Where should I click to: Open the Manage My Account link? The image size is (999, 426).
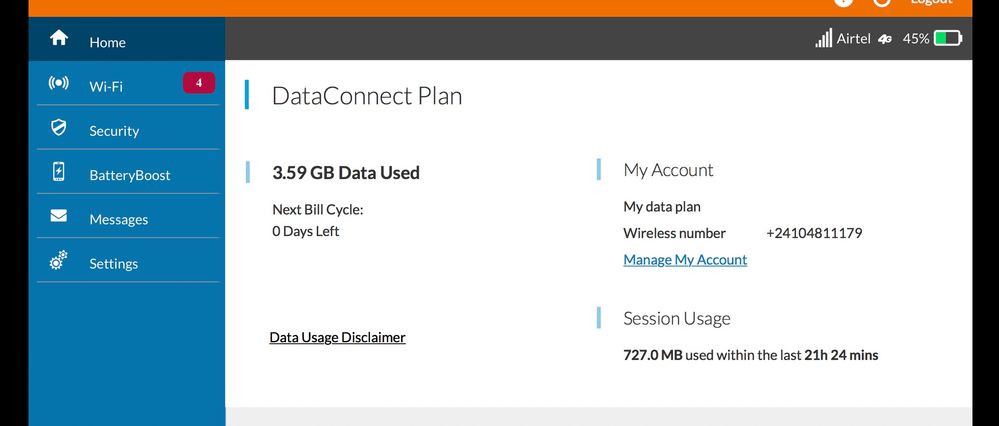(x=685, y=260)
